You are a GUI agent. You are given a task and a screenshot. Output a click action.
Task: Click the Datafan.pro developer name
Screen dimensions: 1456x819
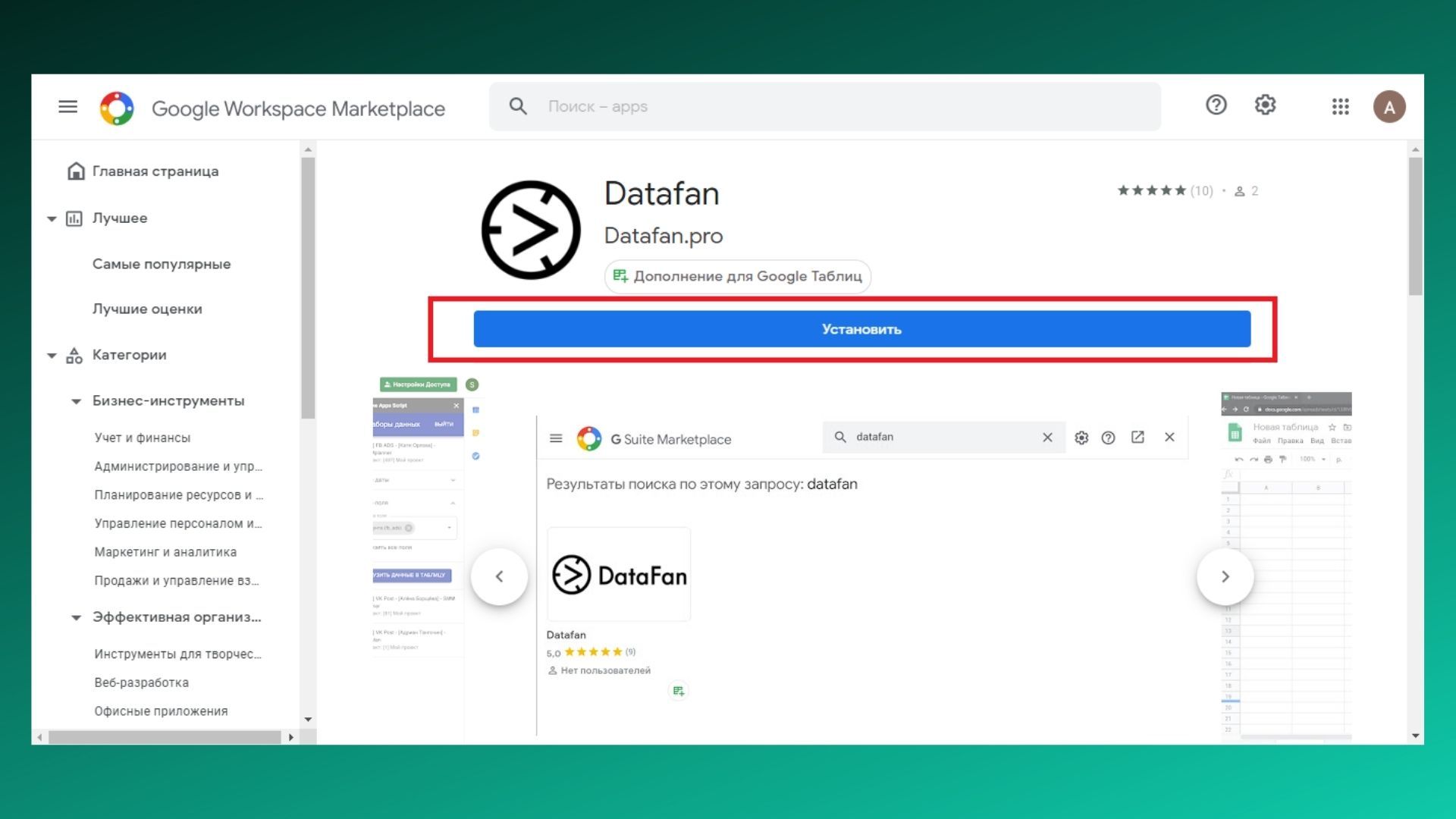(x=664, y=236)
